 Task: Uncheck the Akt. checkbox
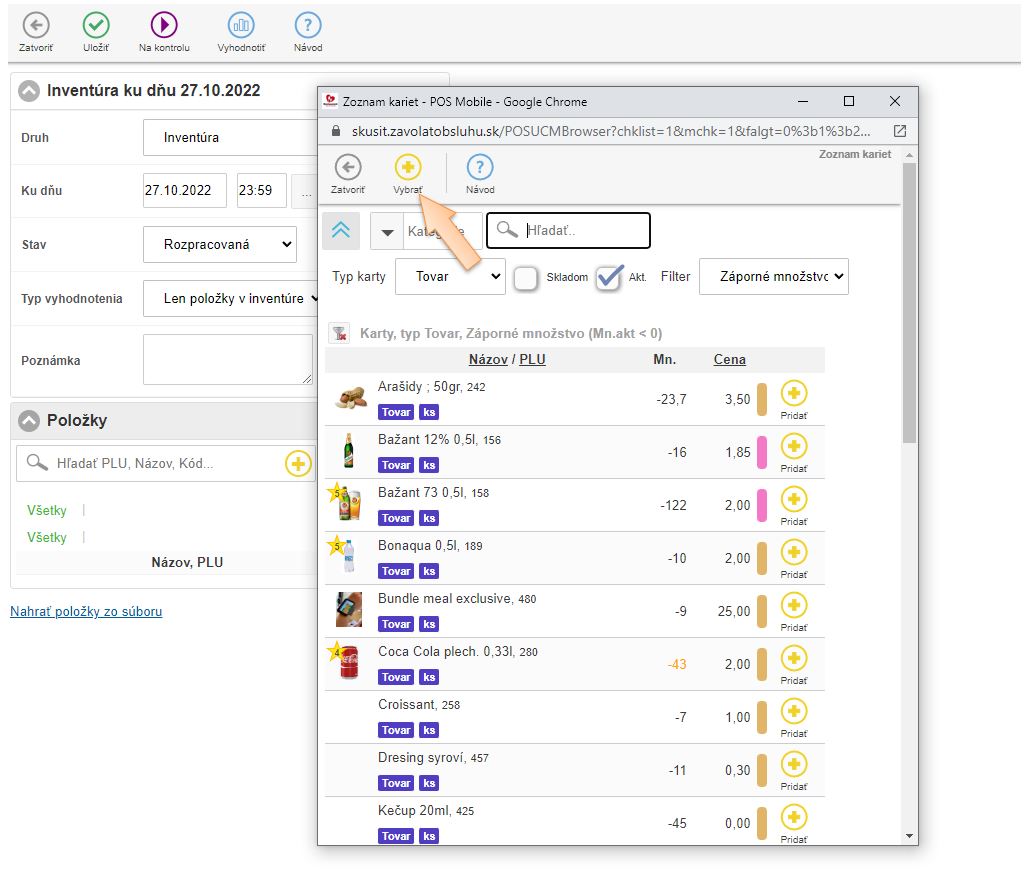[608, 278]
